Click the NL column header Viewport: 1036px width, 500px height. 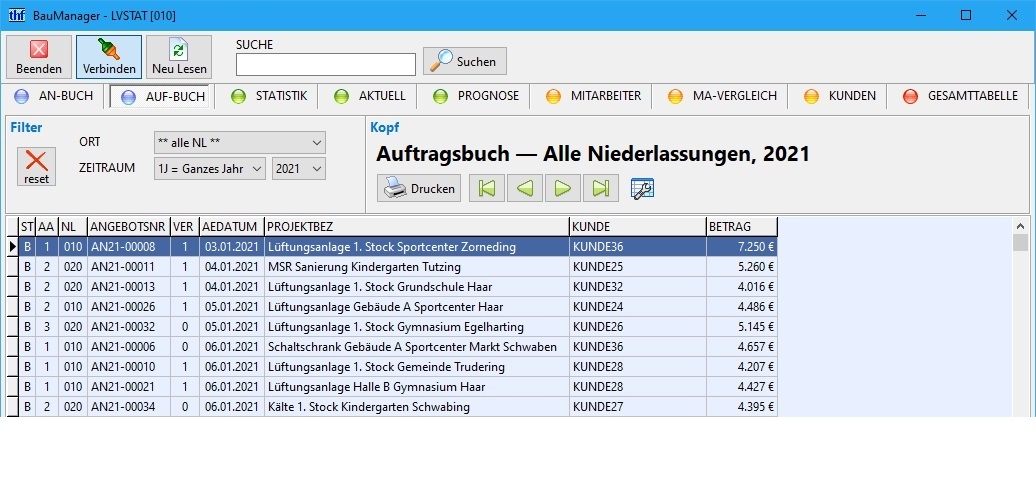[73, 227]
